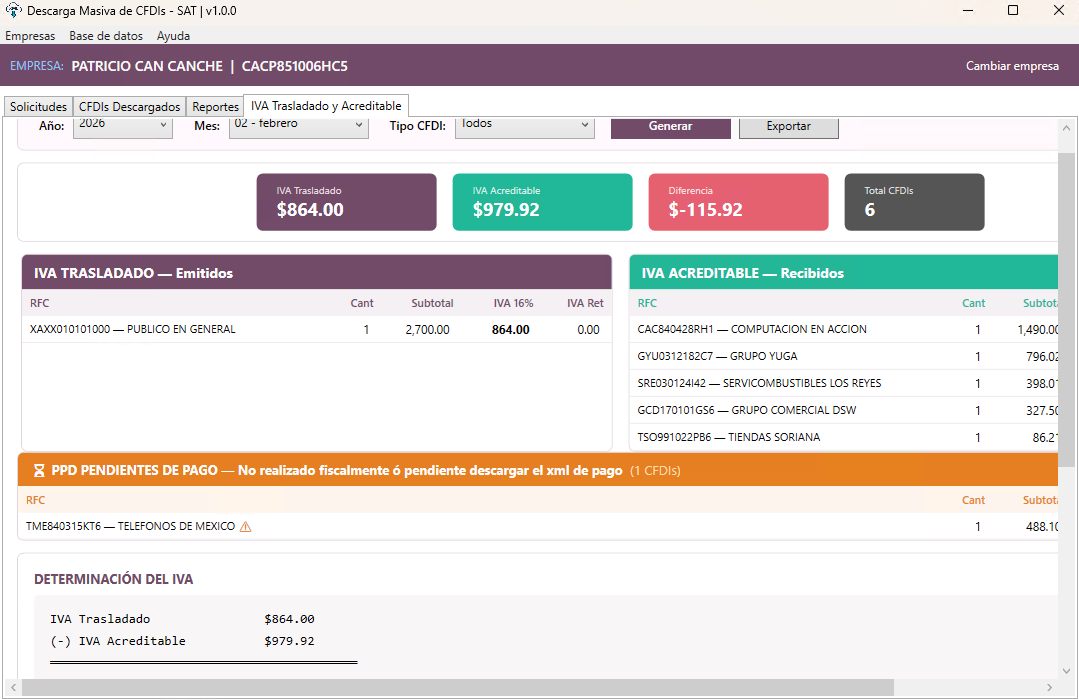Click the horizontal scrollbar thumb
This screenshot has height=700, width=1079.
(458, 688)
